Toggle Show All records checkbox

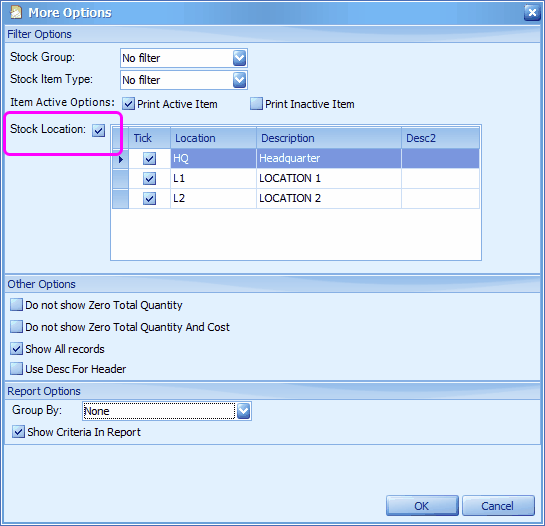pos(16,348)
